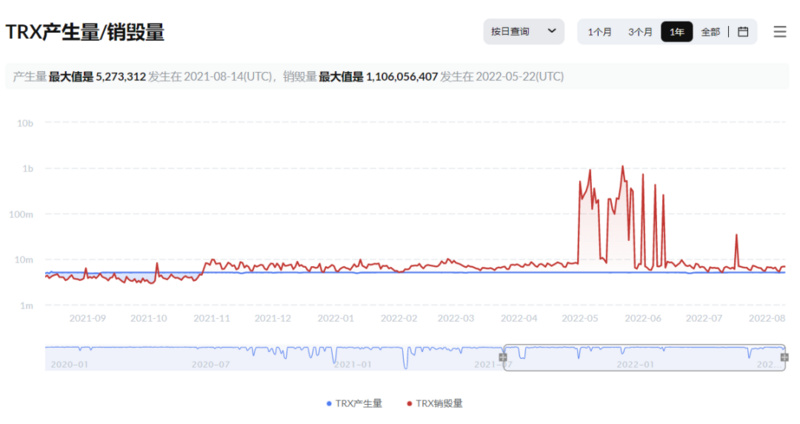Image resolution: width=800 pixels, height=424 pixels.
Task: Click the red TRX销毁量 legend dot
Action: [409, 403]
